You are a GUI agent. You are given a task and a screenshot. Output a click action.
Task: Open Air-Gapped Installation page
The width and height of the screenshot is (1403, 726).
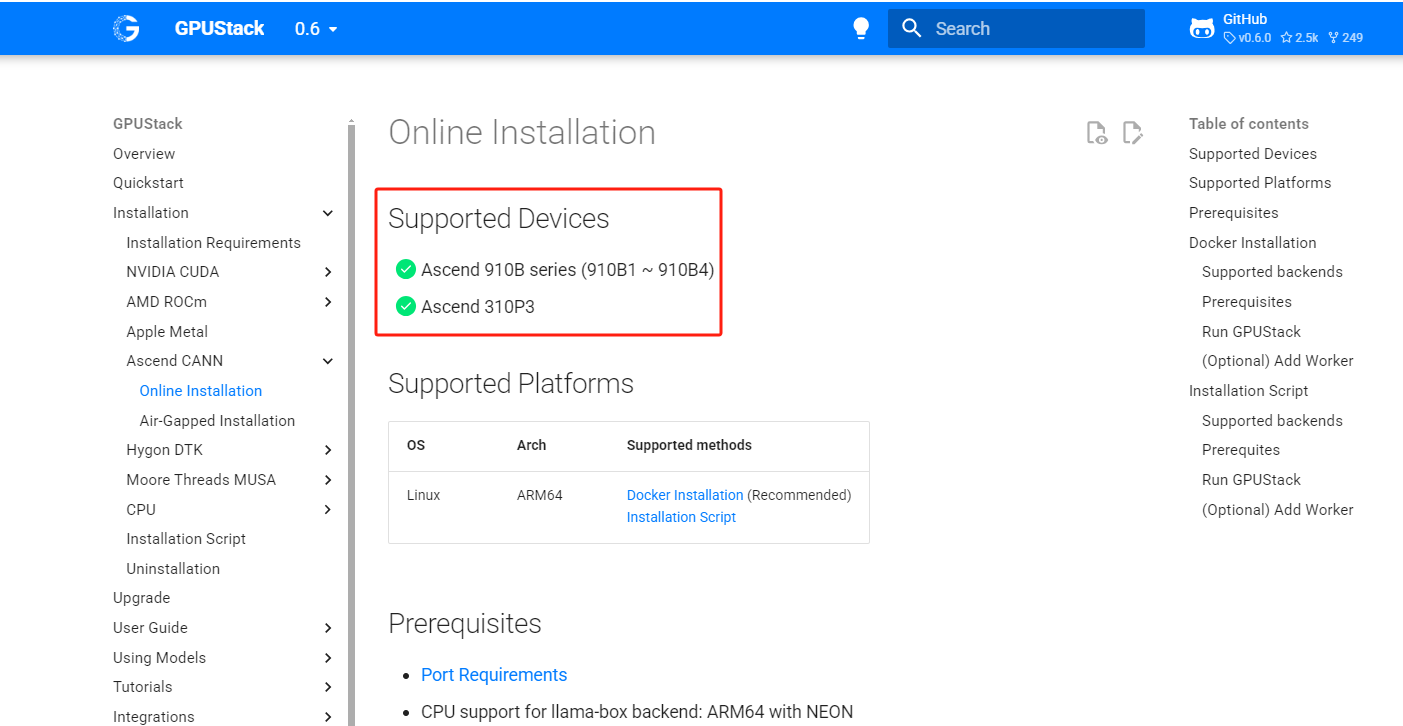217,421
